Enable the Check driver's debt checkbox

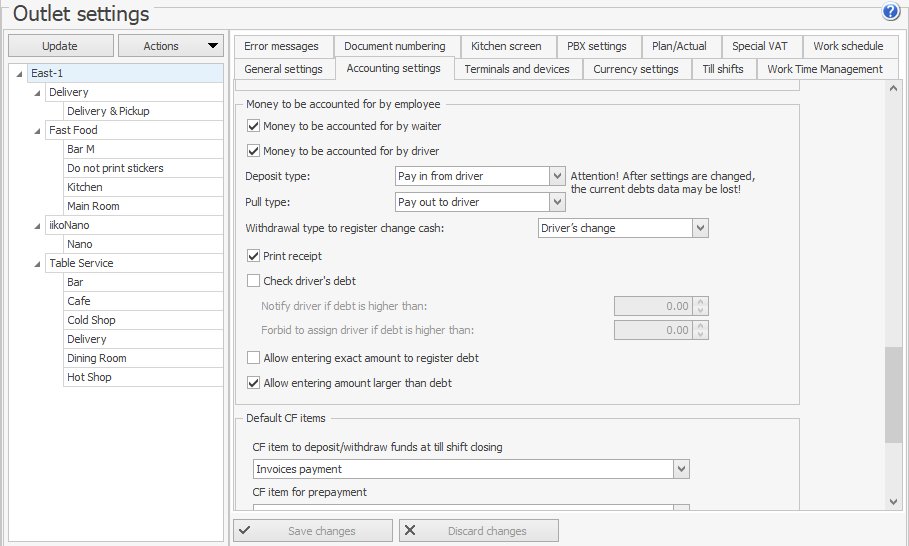[x=253, y=281]
